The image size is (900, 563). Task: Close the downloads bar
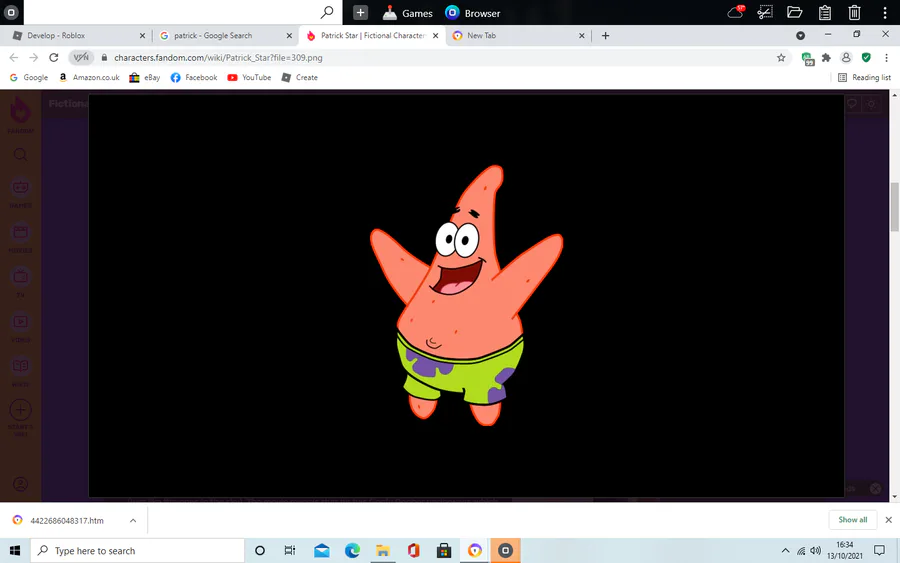click(x=889, y=520)
